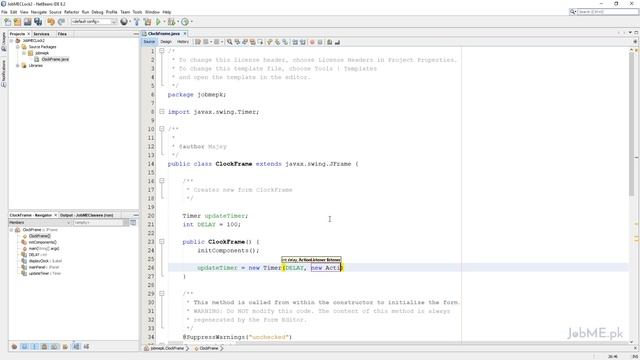The image size is (640, 360).
Task: Click the Uncomment icon at editor toolbar end
Action: [337, 42]
